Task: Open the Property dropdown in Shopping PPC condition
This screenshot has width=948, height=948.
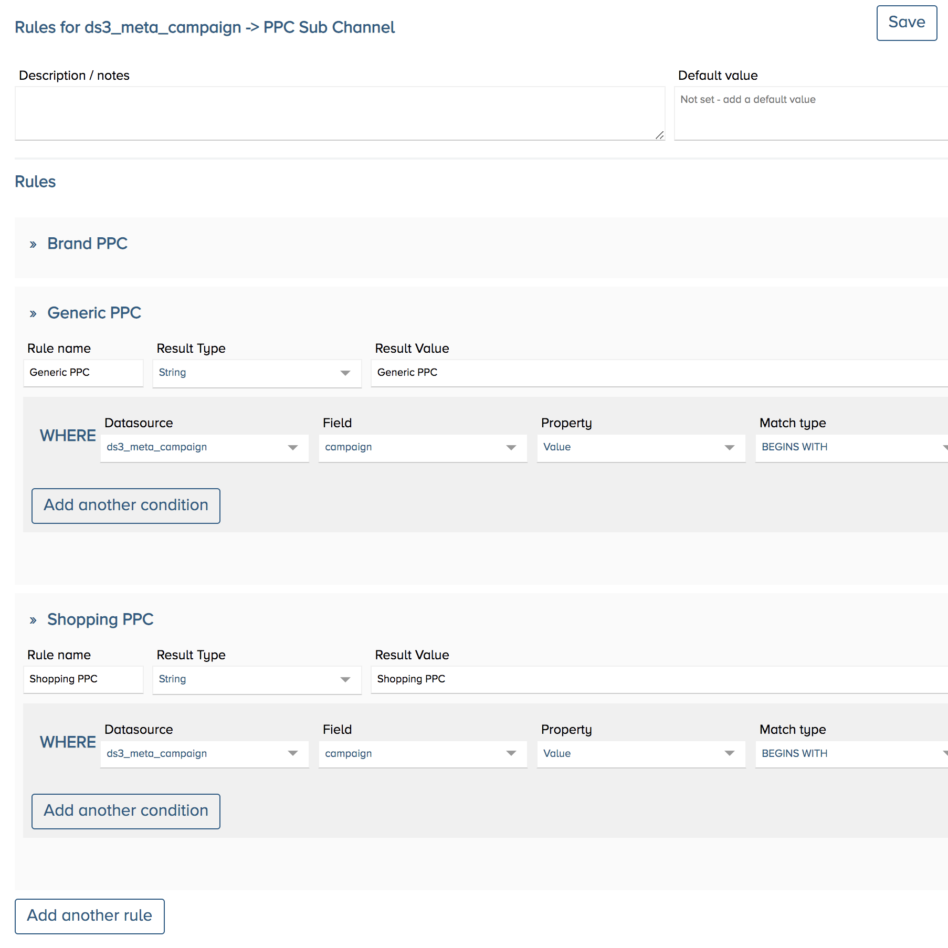Action: (x=640, y=753)
